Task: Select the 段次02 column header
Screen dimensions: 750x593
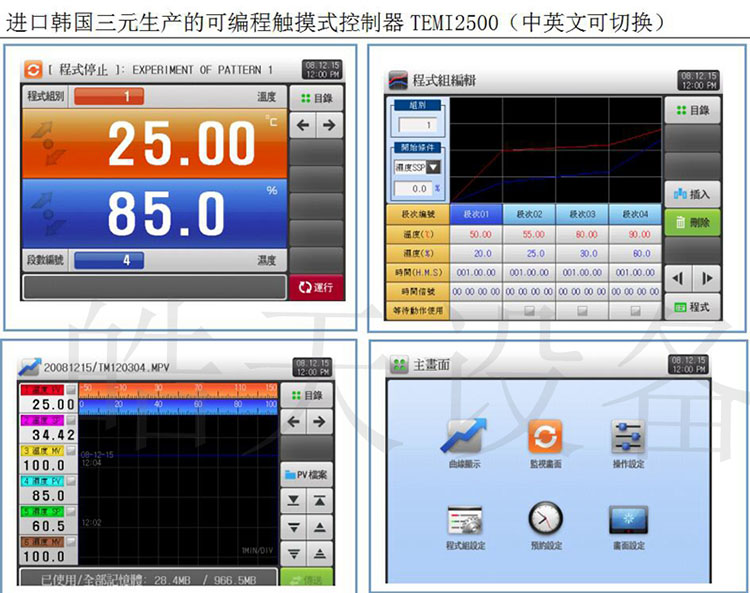Action: (x=529, y=214)
